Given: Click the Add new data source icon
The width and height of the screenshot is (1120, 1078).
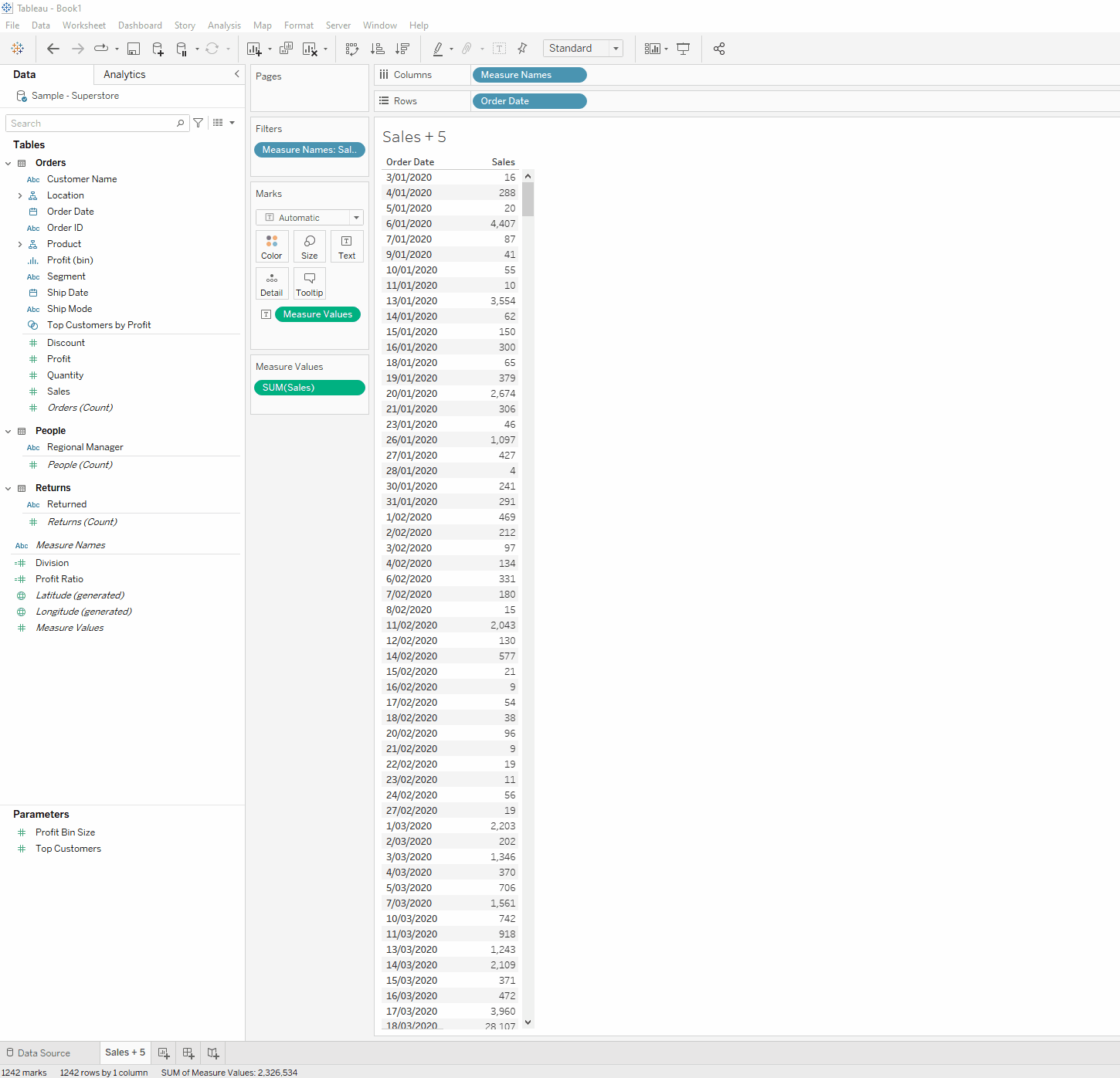Looking at the screenshot, I should 158,49.
